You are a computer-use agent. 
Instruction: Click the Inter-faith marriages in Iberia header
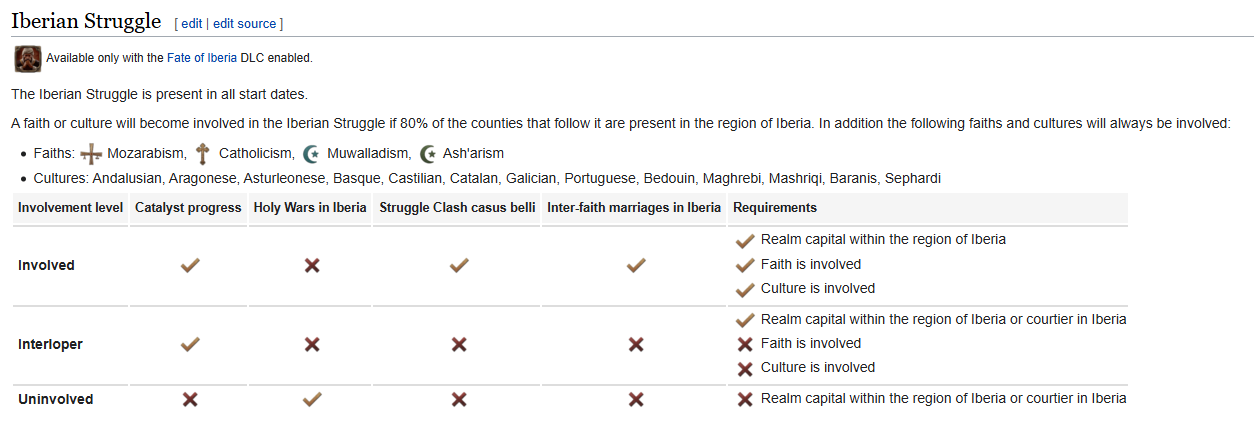point(634,208)
